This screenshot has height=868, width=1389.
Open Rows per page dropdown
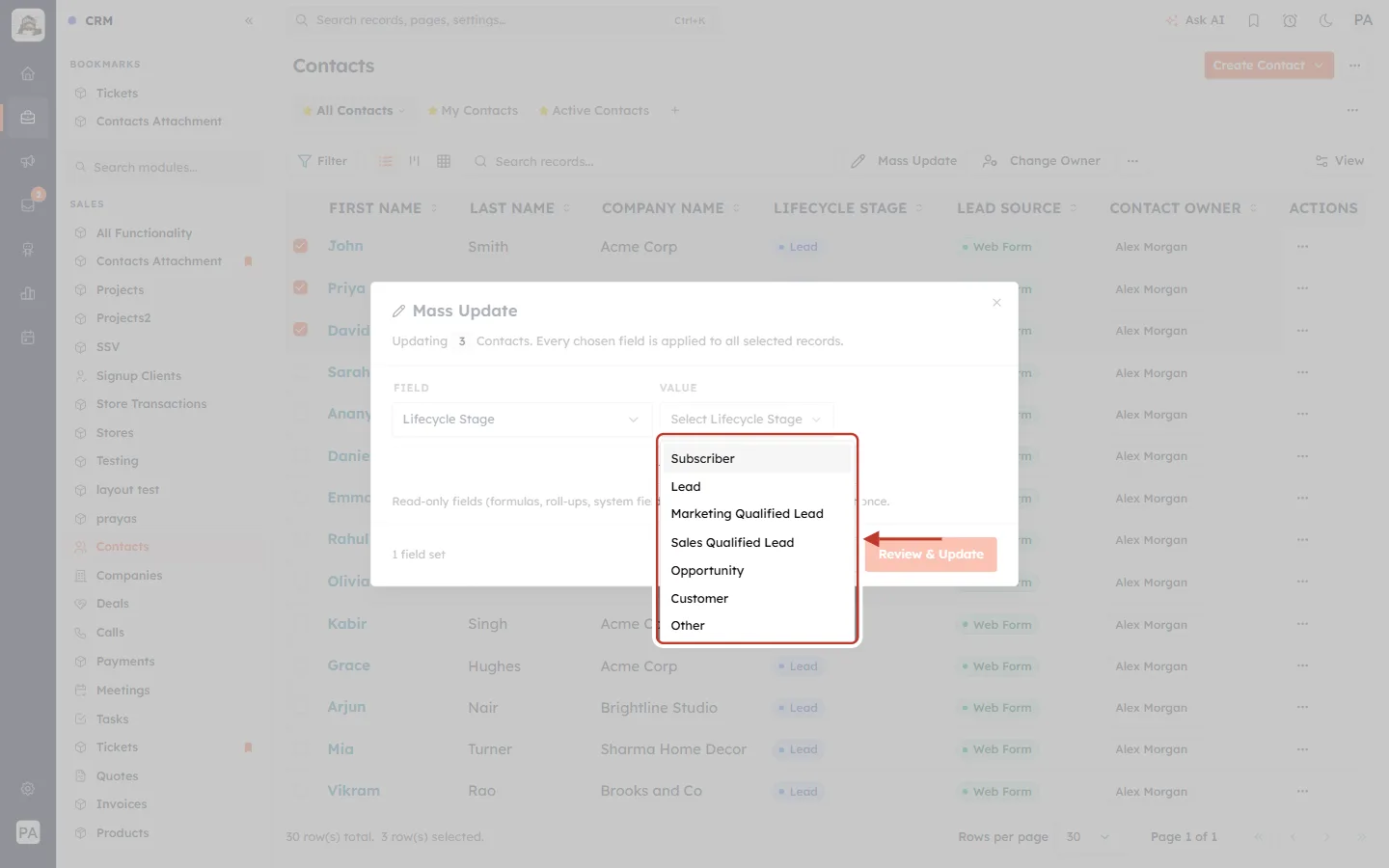tap(1088, 837)
